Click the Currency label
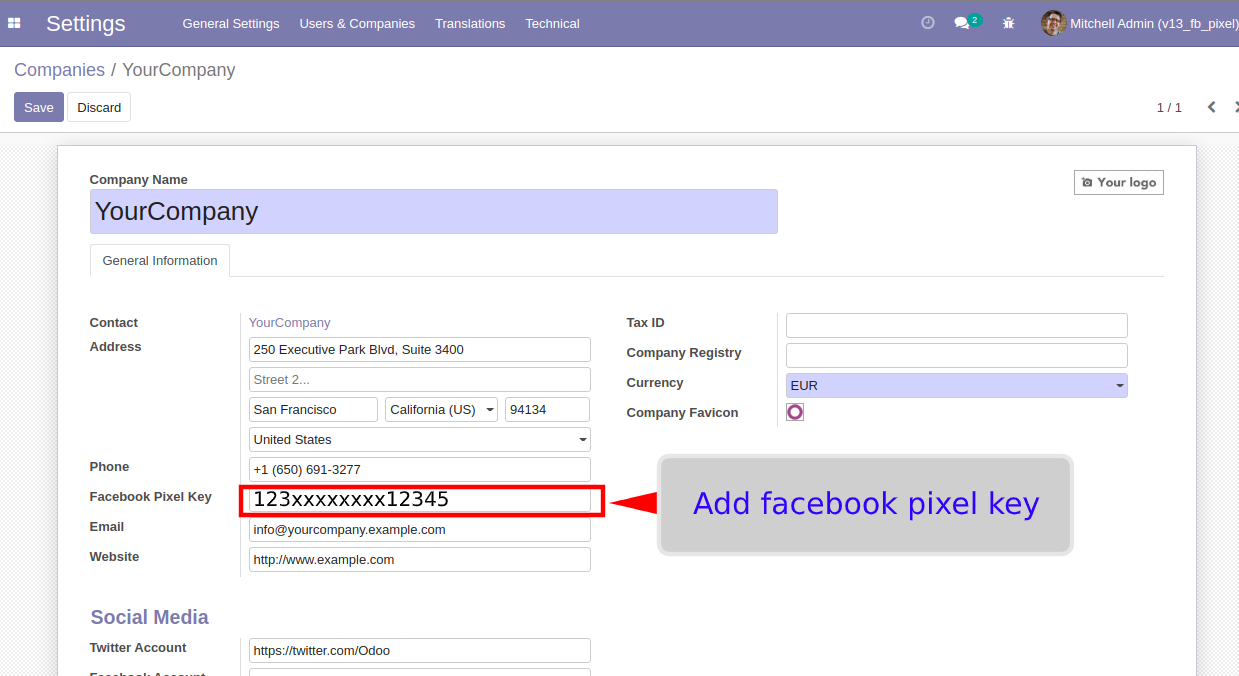Viewport: 1239px width, 676px height. coord(655,383)
